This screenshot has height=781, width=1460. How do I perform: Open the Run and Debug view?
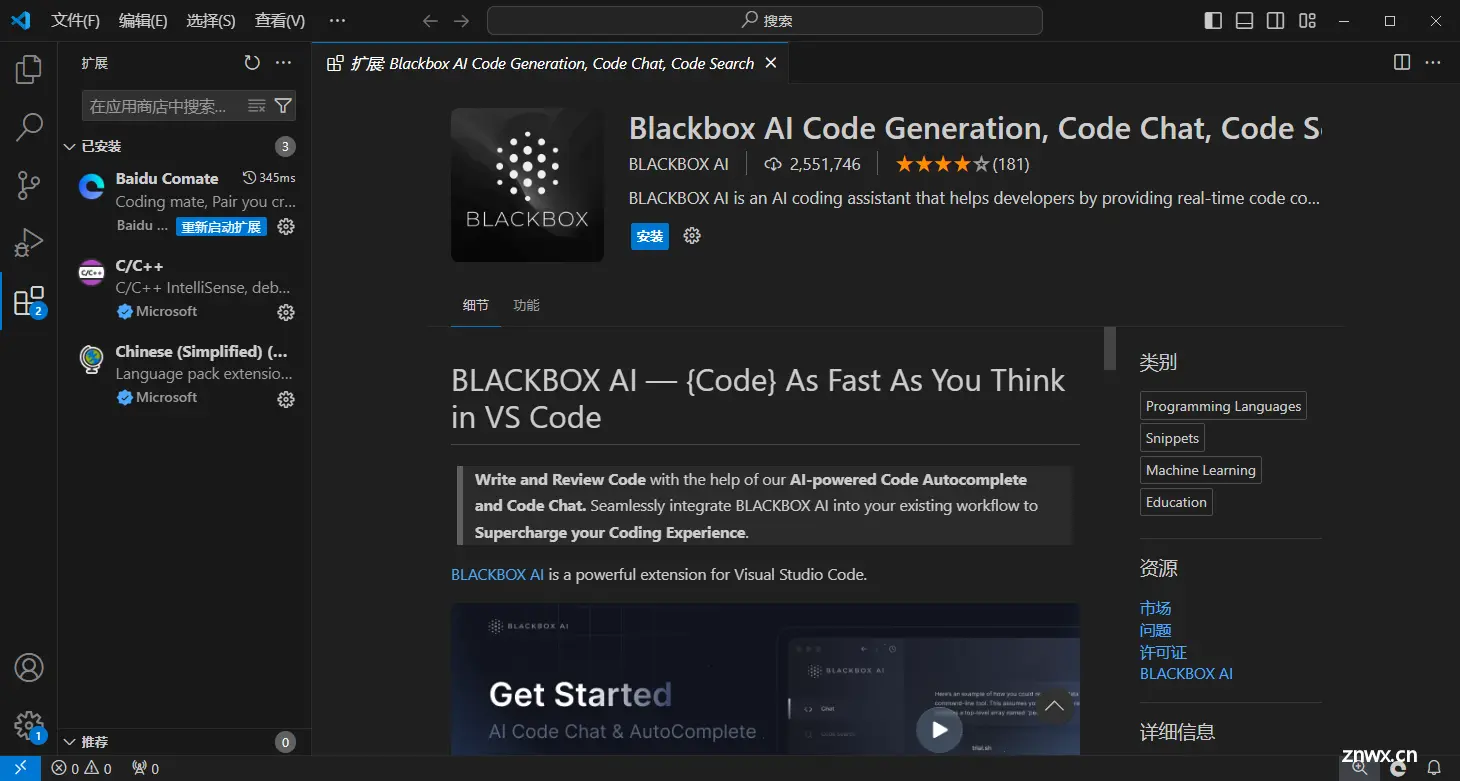pos(29,243)
